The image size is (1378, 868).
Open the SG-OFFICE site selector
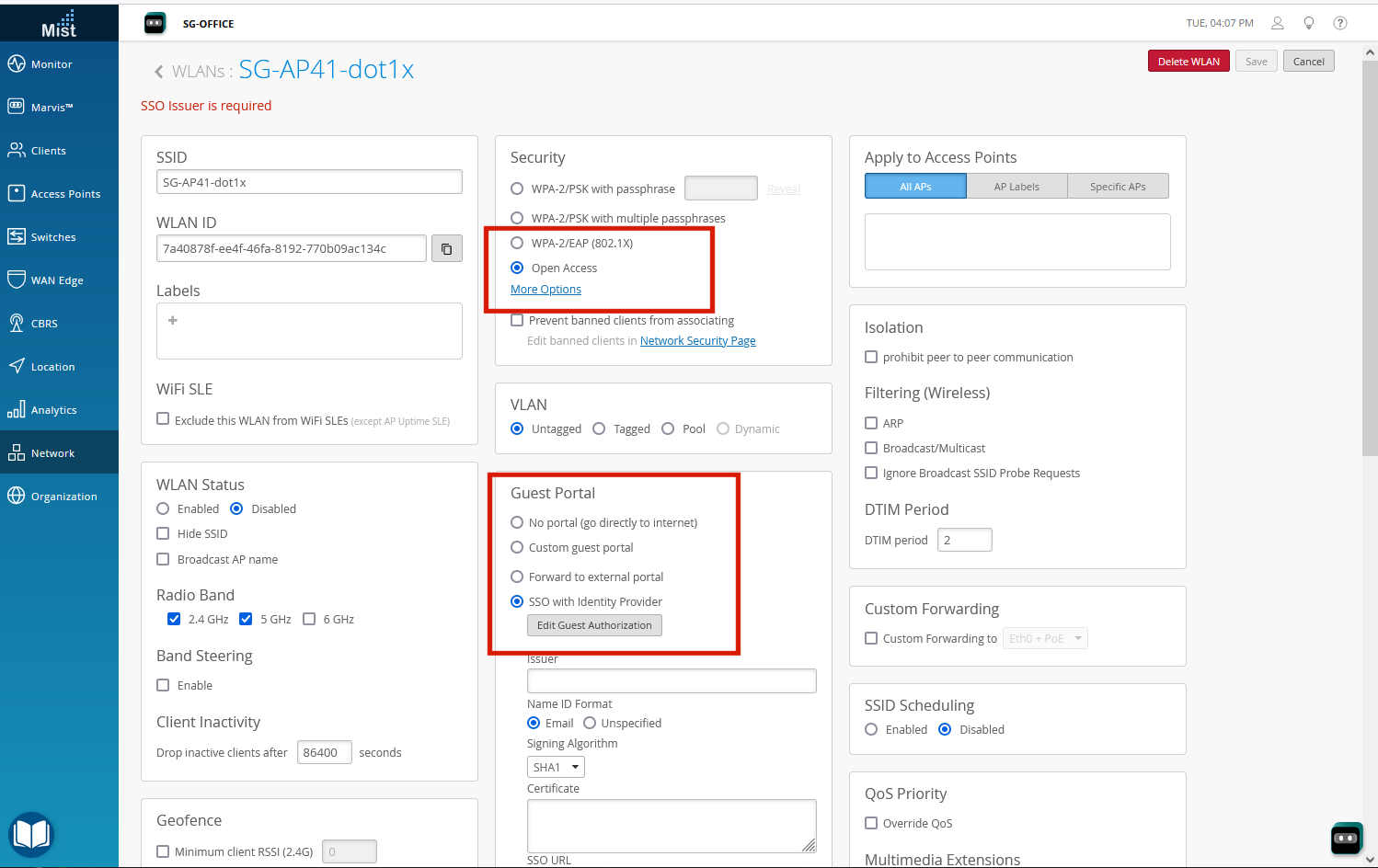point(208,24)
